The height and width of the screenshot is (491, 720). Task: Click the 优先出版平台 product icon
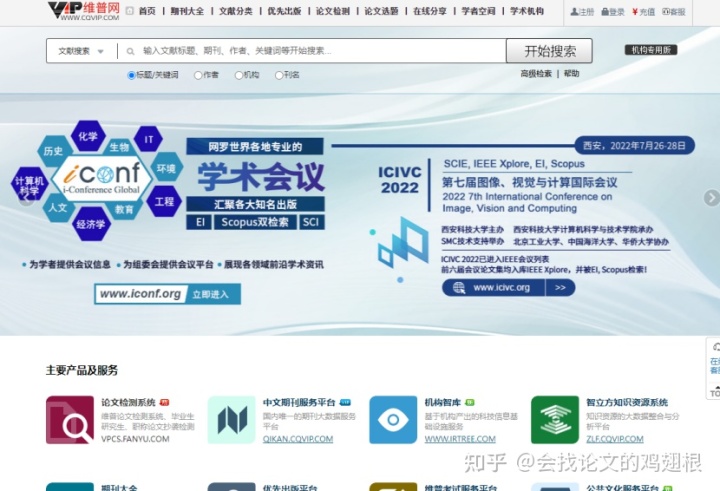[231, 487]
